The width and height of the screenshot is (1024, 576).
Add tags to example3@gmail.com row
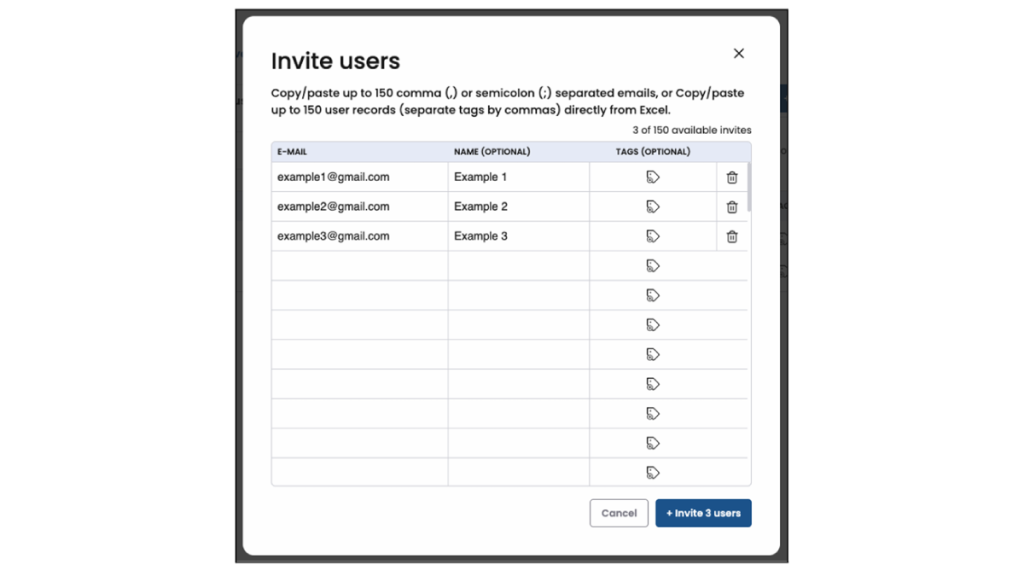click(653, 237)
